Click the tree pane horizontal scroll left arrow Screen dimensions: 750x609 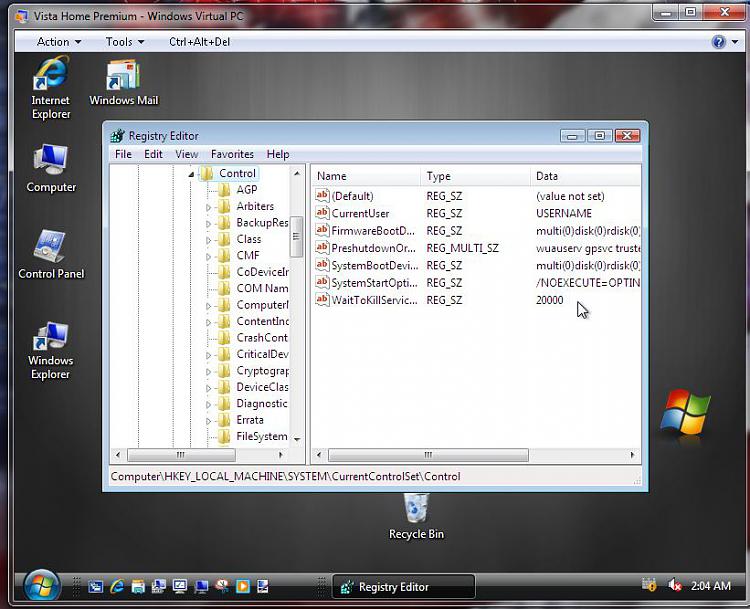(118, 454)
